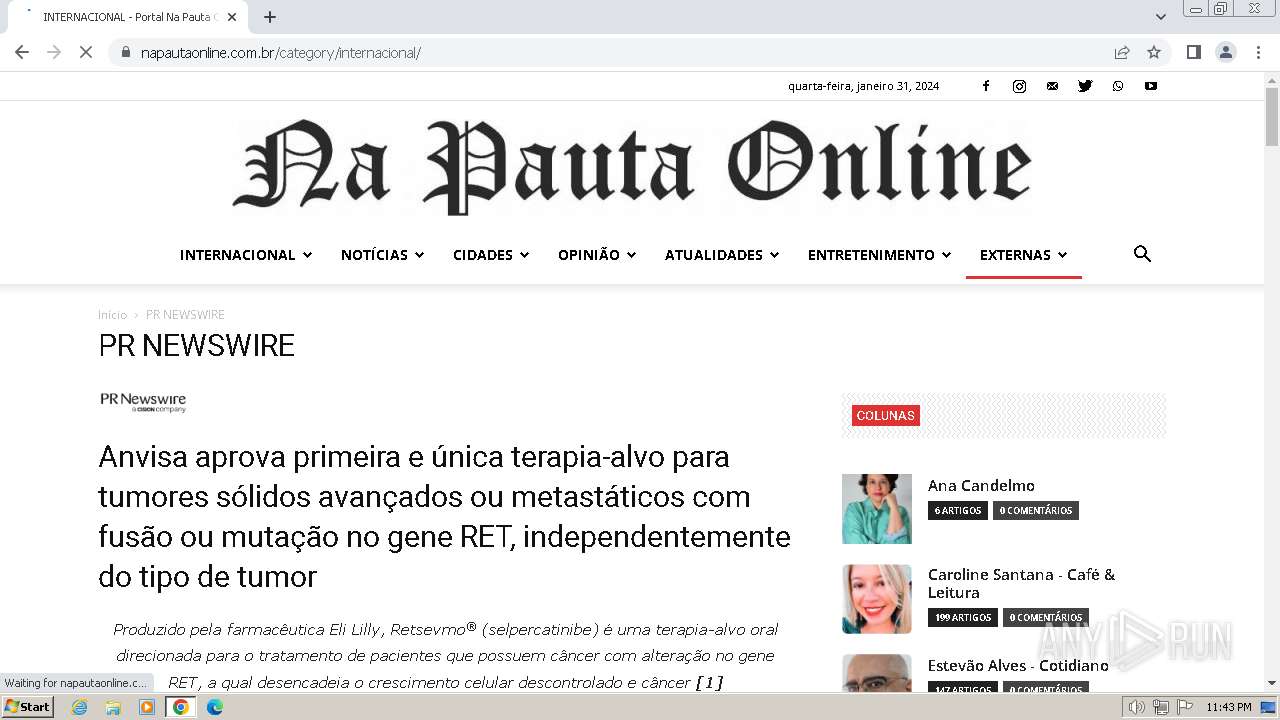Switch to Chrome in the taskbar
The height and width of the screenshot is (720, 1280).
(181, 707)
